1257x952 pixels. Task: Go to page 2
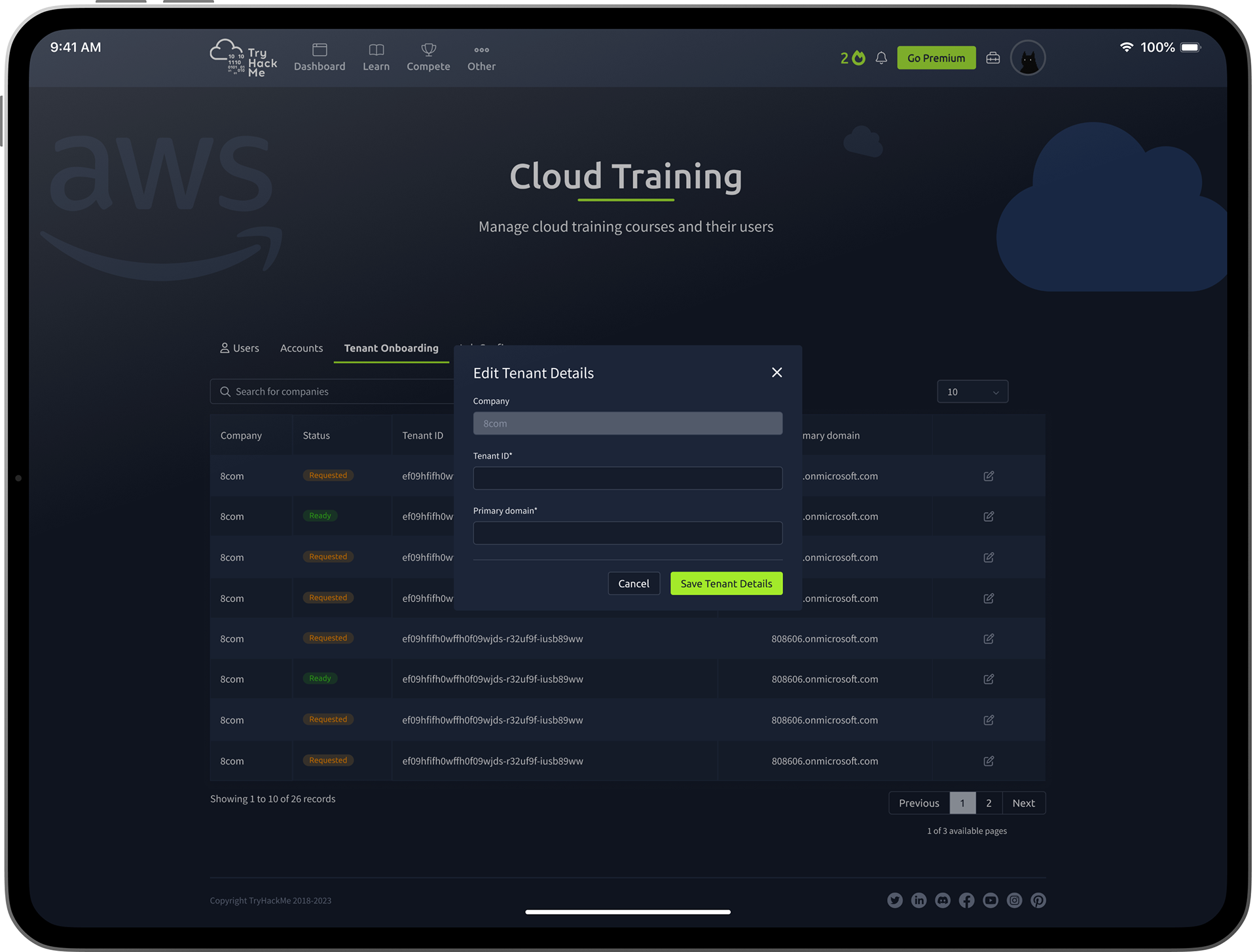pos(989,803)
